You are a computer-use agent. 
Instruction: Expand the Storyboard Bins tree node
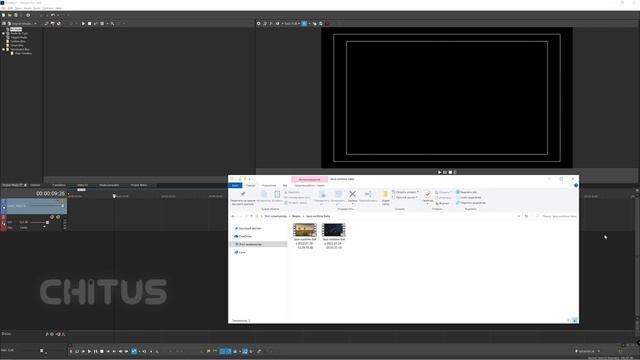coord(4,49)
